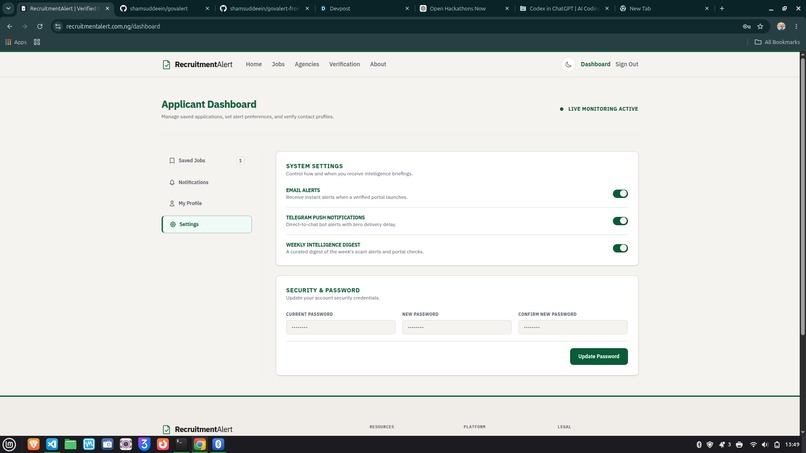The image size is (806, 453).
Task: Open Visual Studio Code from taskbar
Action: coord(52,444)
